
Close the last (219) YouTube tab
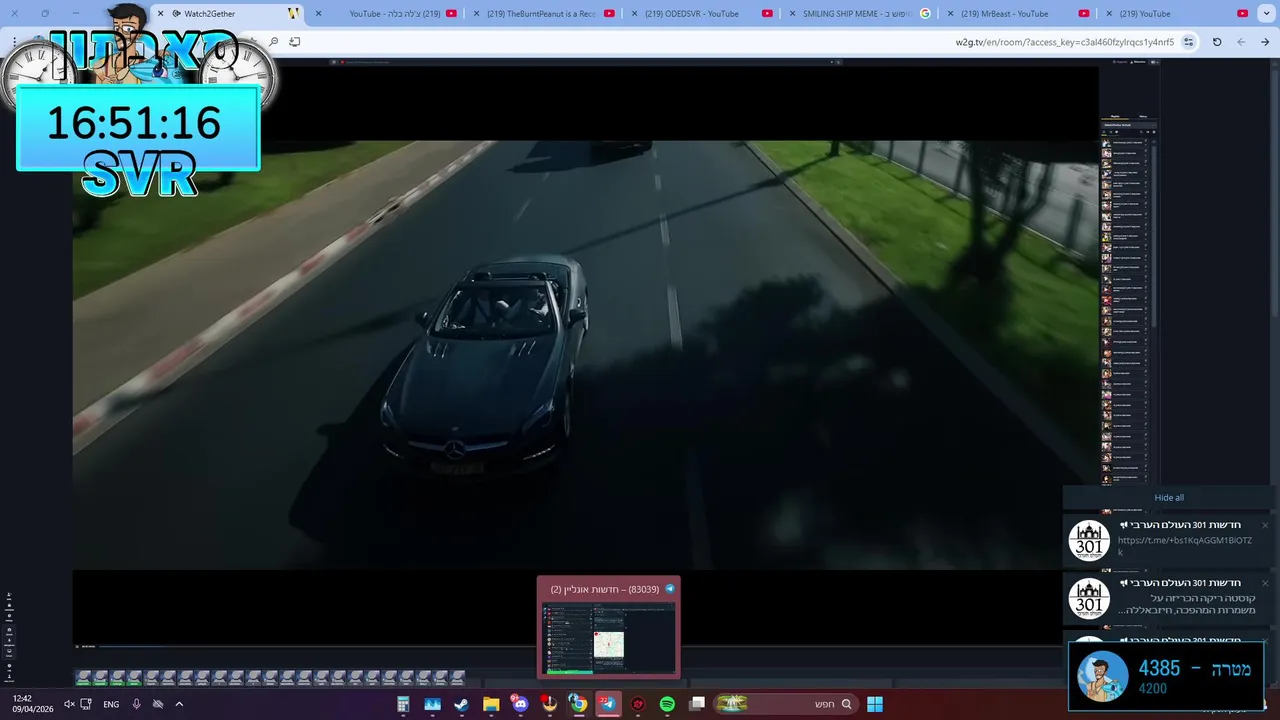click(x=1109, y=14)
